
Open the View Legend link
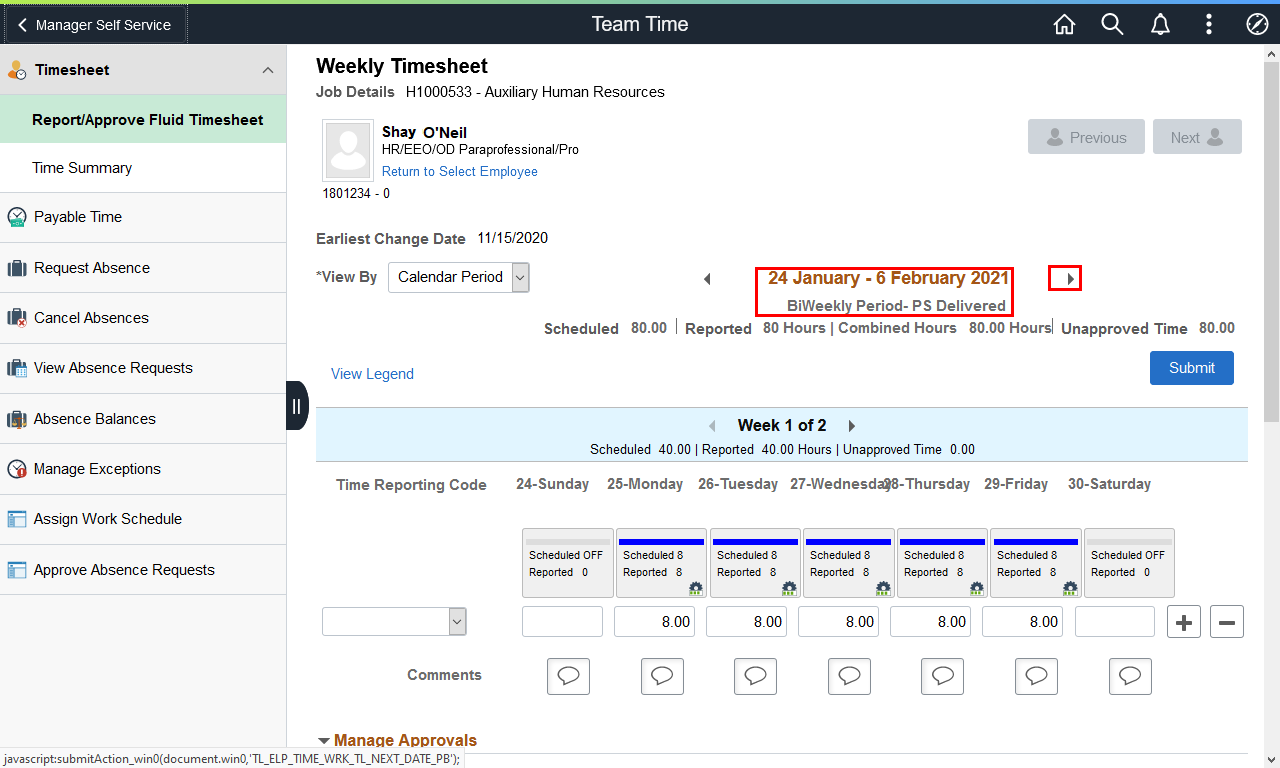372,374
